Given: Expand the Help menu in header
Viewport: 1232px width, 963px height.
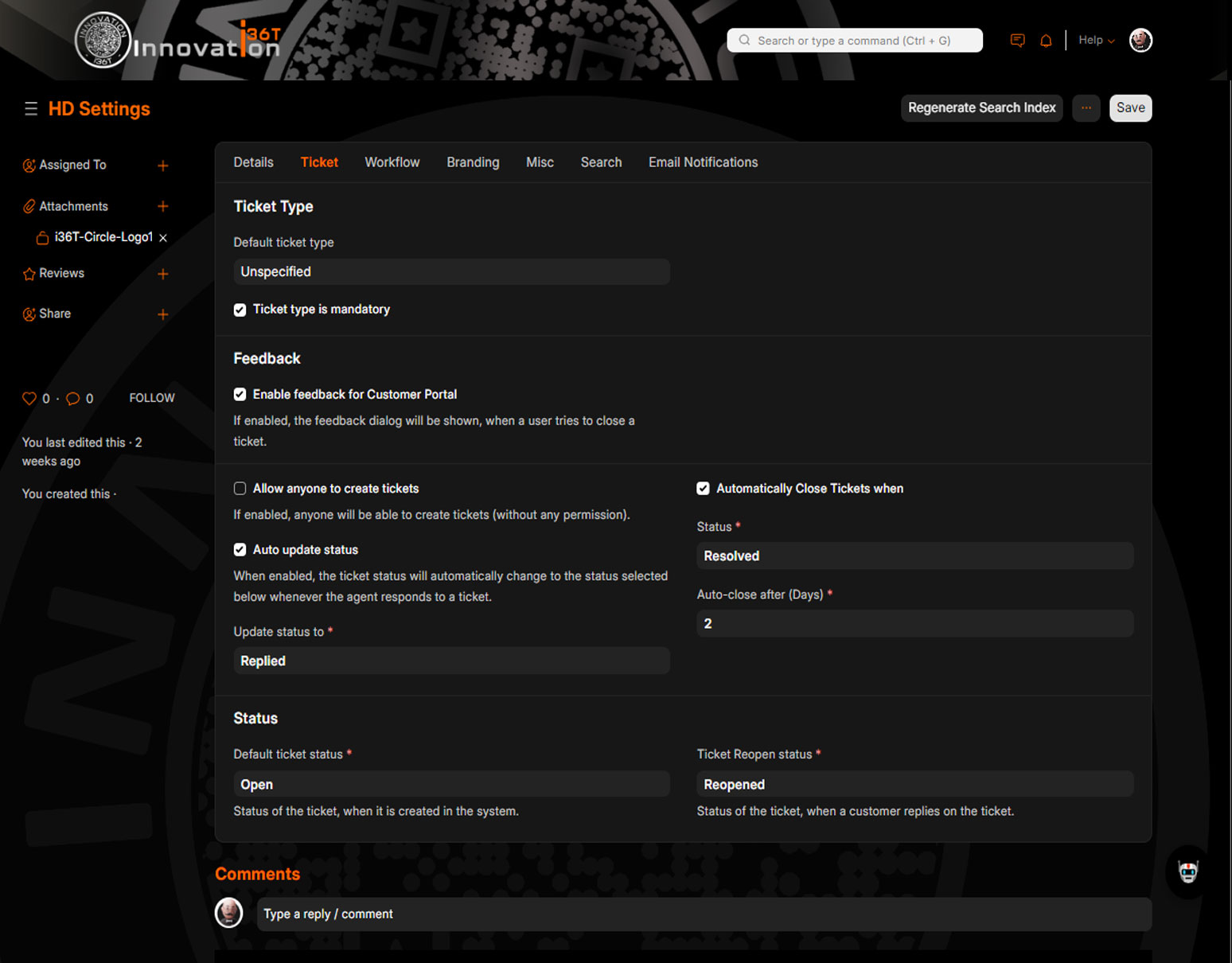Looking at the screenshot, I should 1096,41.
